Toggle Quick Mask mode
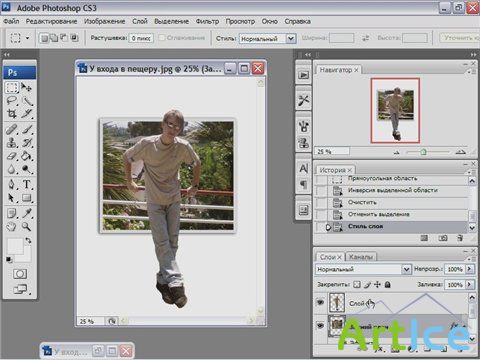Screen dimensions: 480x360 (x=20, y=274)
